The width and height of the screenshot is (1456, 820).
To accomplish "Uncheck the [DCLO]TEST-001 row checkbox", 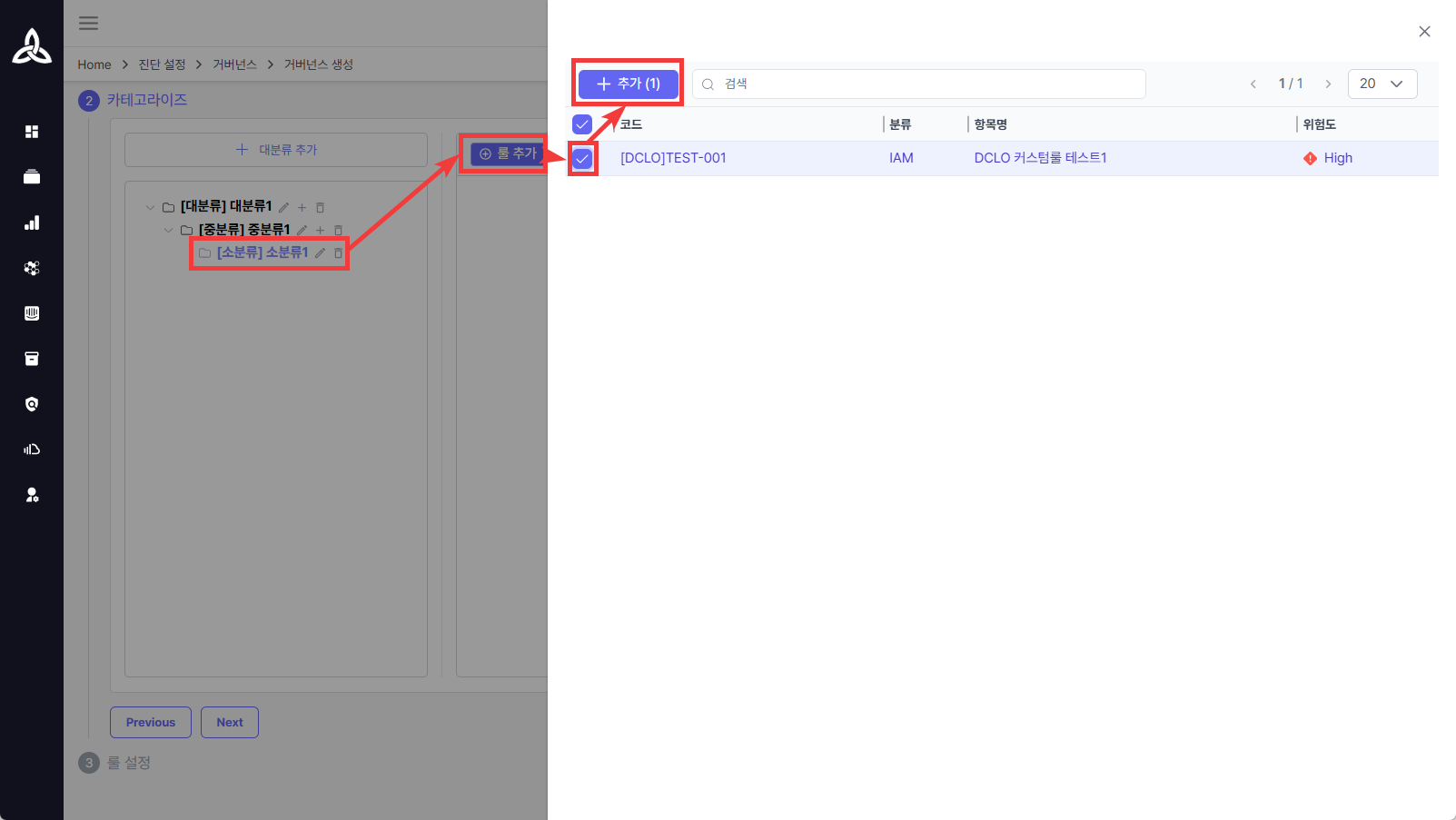I will [x=582, y=159].
